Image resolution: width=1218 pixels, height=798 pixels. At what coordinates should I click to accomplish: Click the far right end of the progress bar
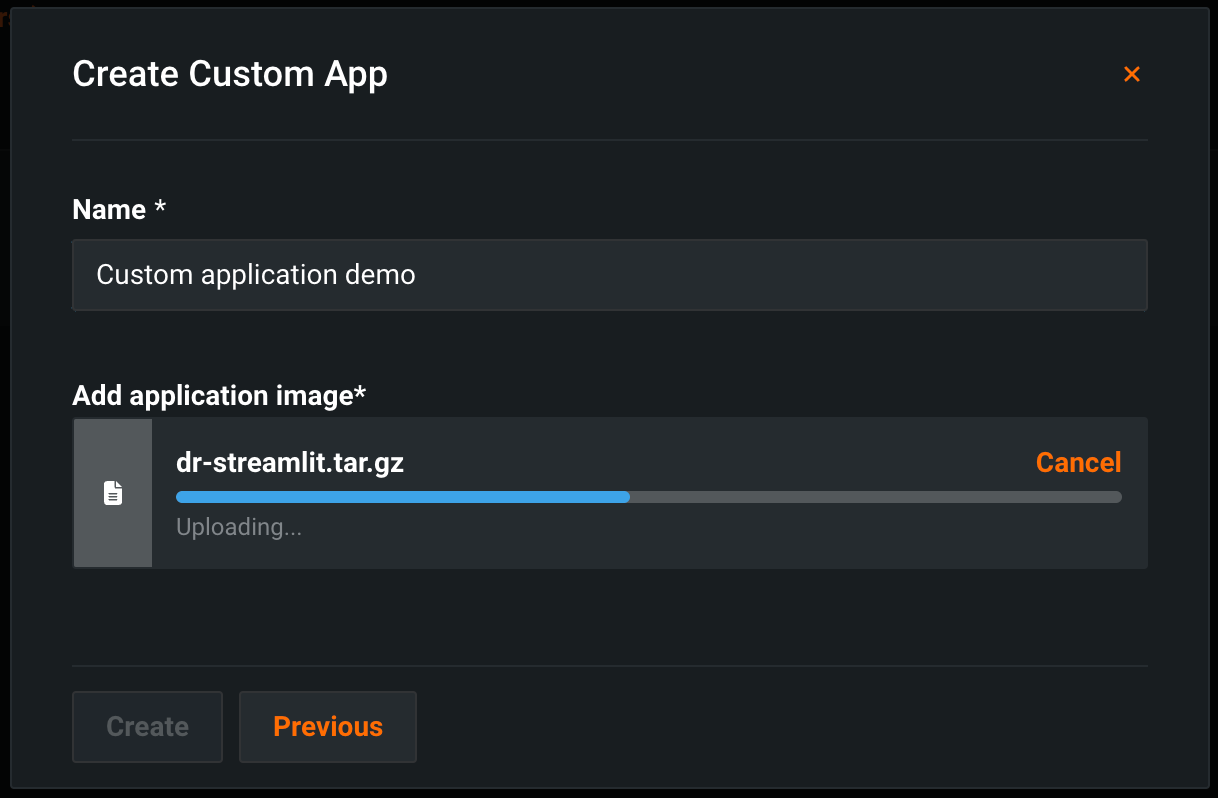[1116, 496]
